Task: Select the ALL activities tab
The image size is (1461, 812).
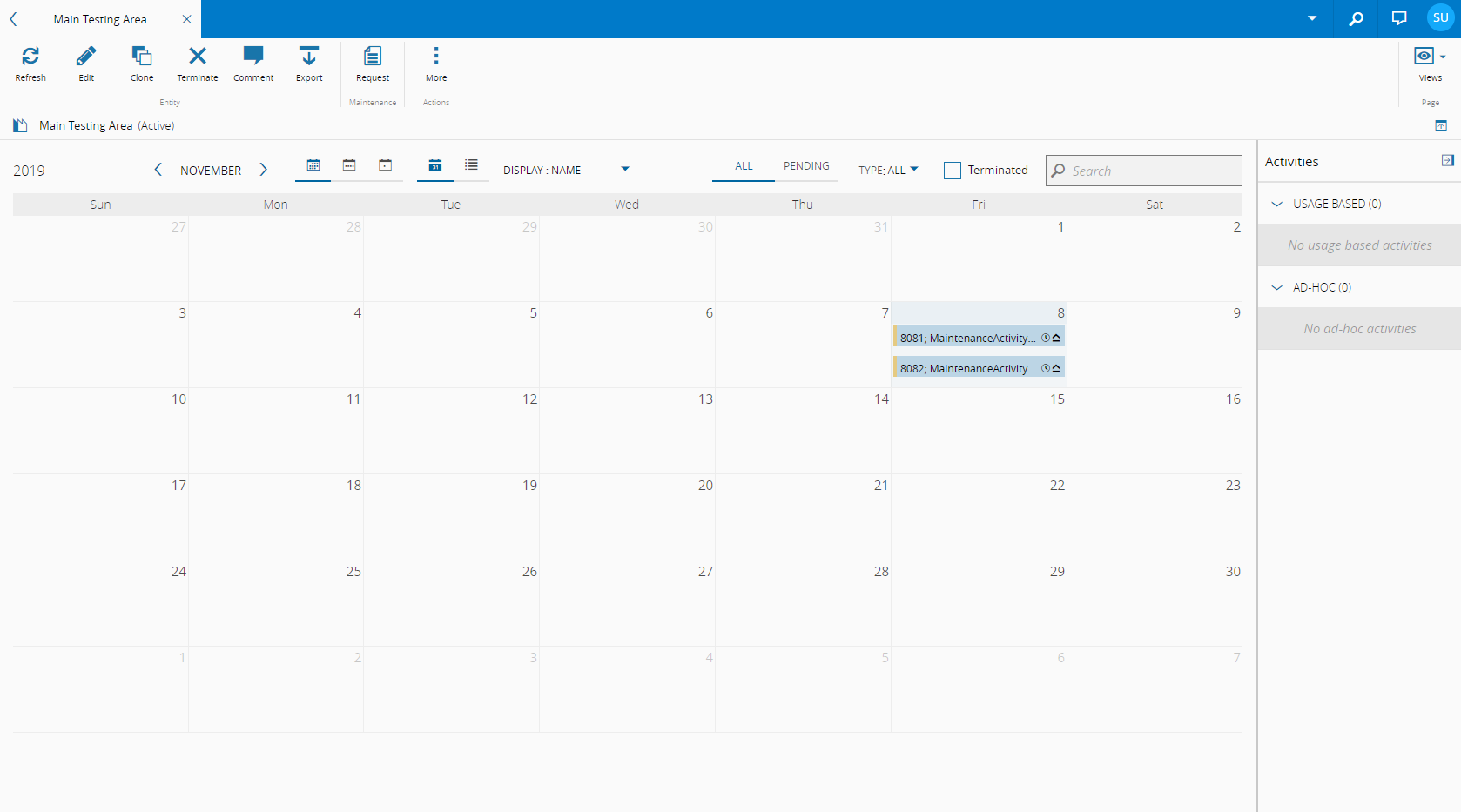Action: point(744,166)
